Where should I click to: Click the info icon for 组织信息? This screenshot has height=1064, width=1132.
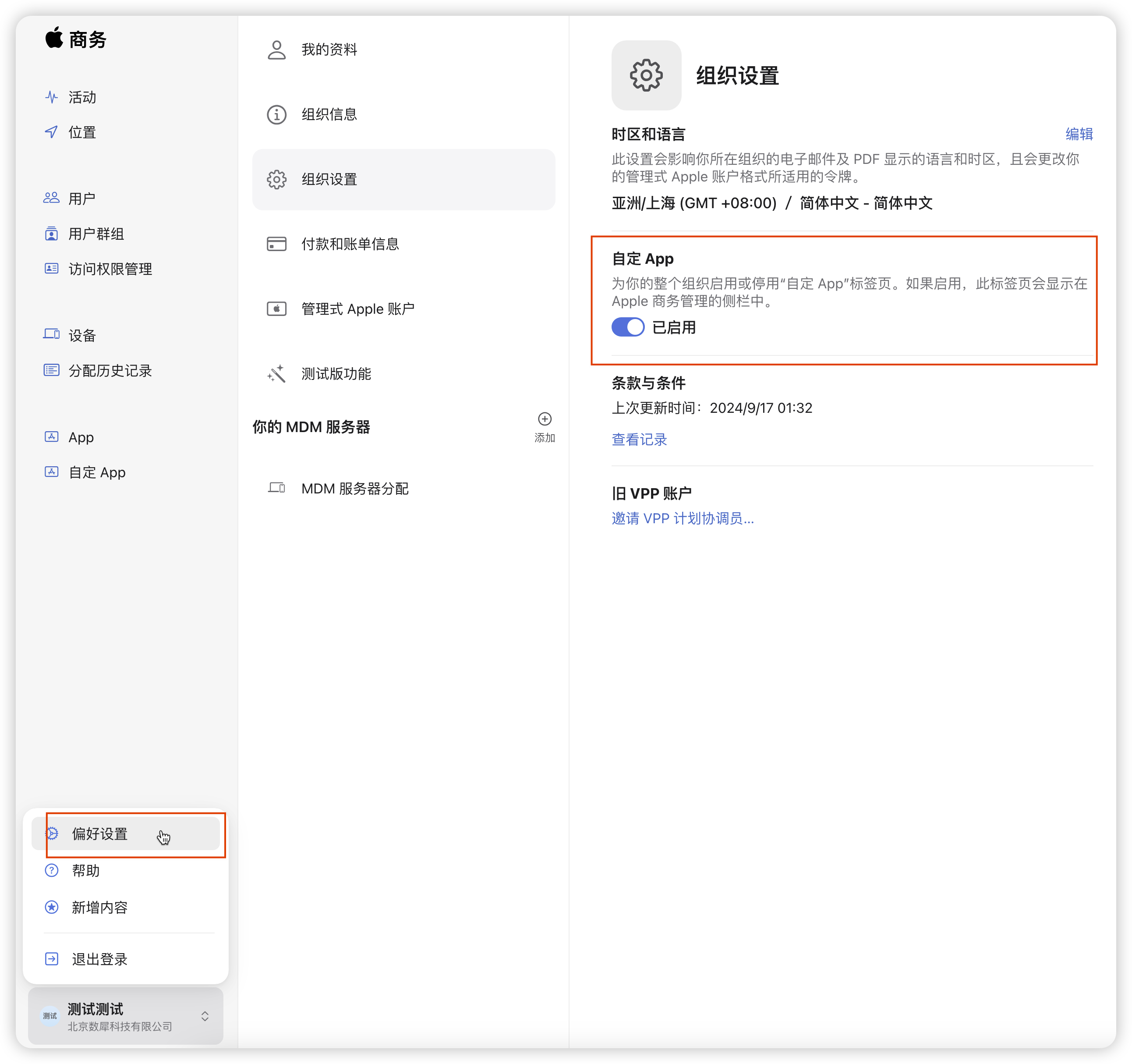pyautogui.click(x=277, y=114)
